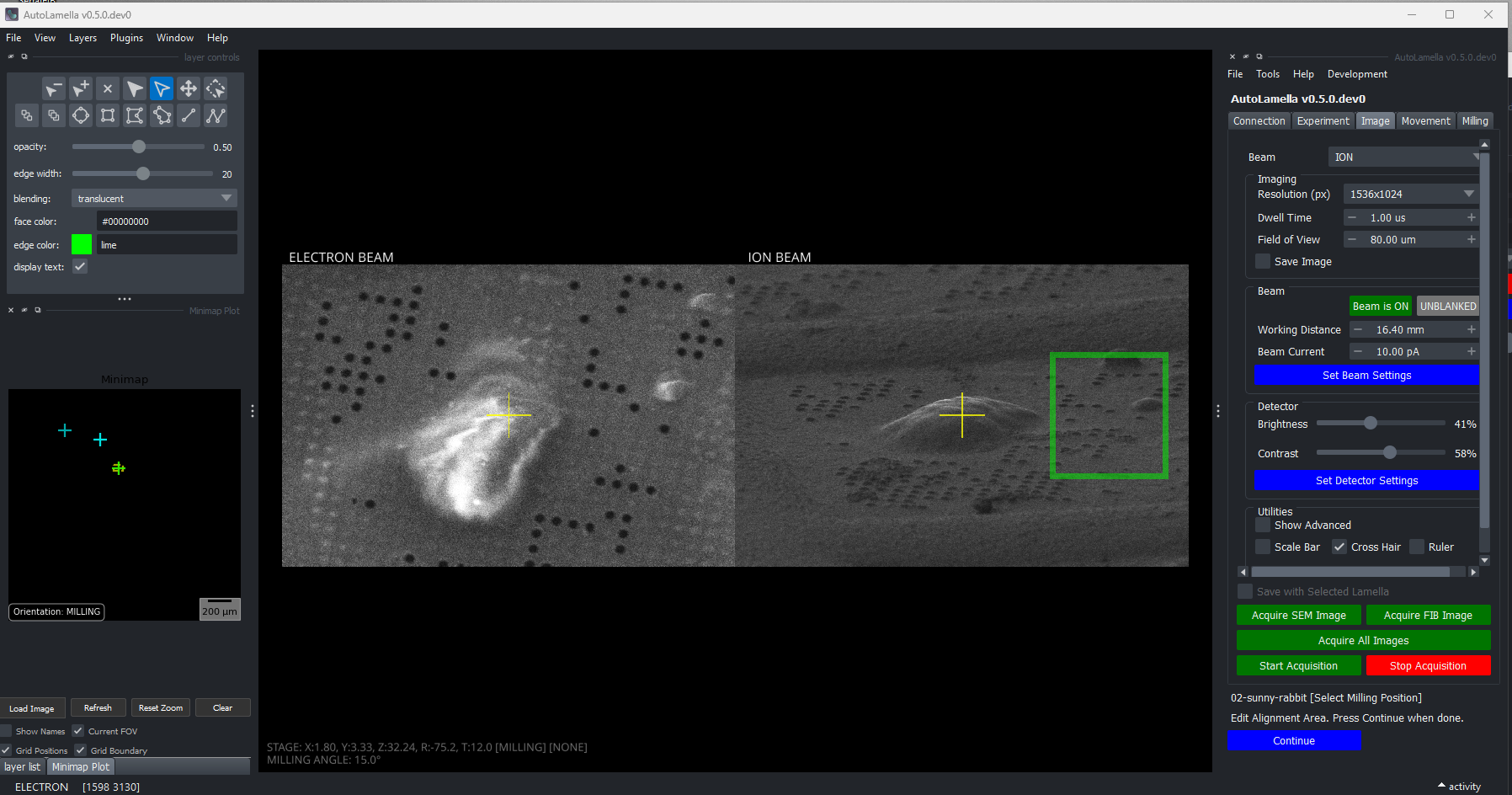Viewport: 1512px width, 795px height.
Task: Click the face color hex input field
Action: click(x=167, y=221)
